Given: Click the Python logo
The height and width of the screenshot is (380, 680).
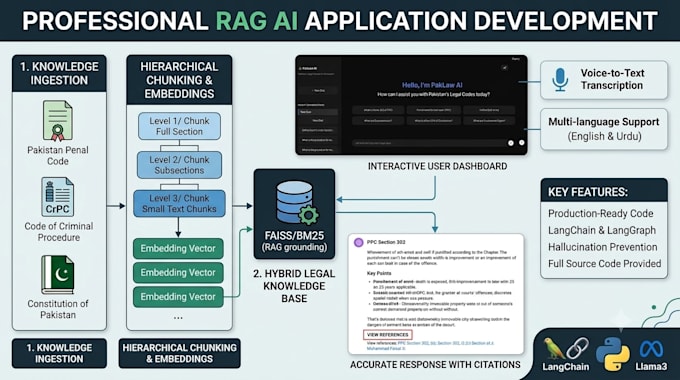Looking at the screenshot, I should (613, 354).
